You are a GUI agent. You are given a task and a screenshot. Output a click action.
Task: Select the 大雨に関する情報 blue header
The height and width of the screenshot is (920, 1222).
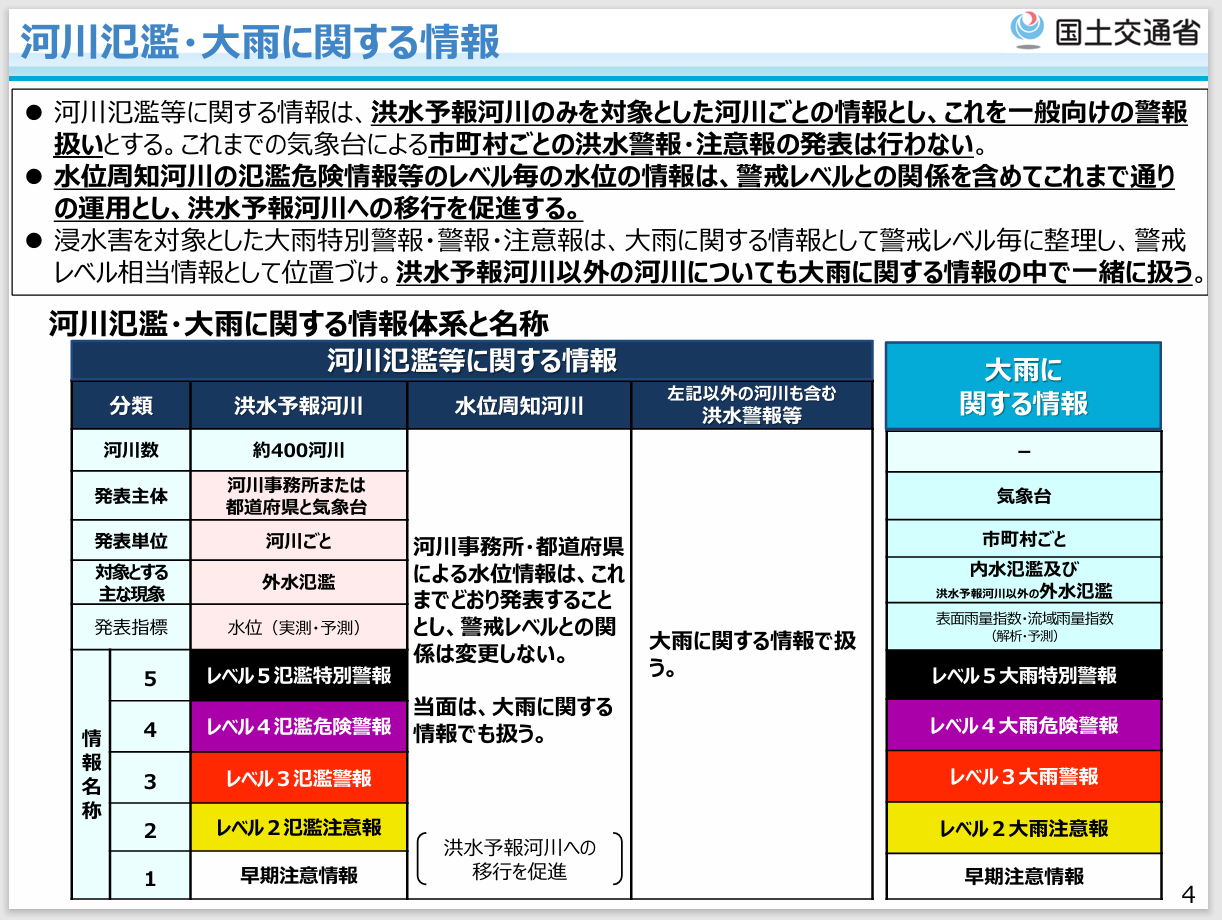1023,387
